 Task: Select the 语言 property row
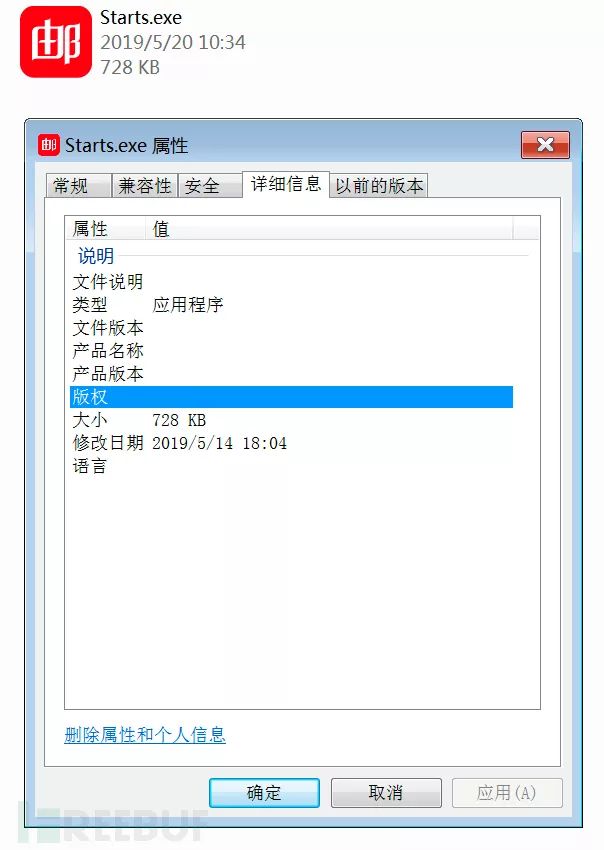292,466
